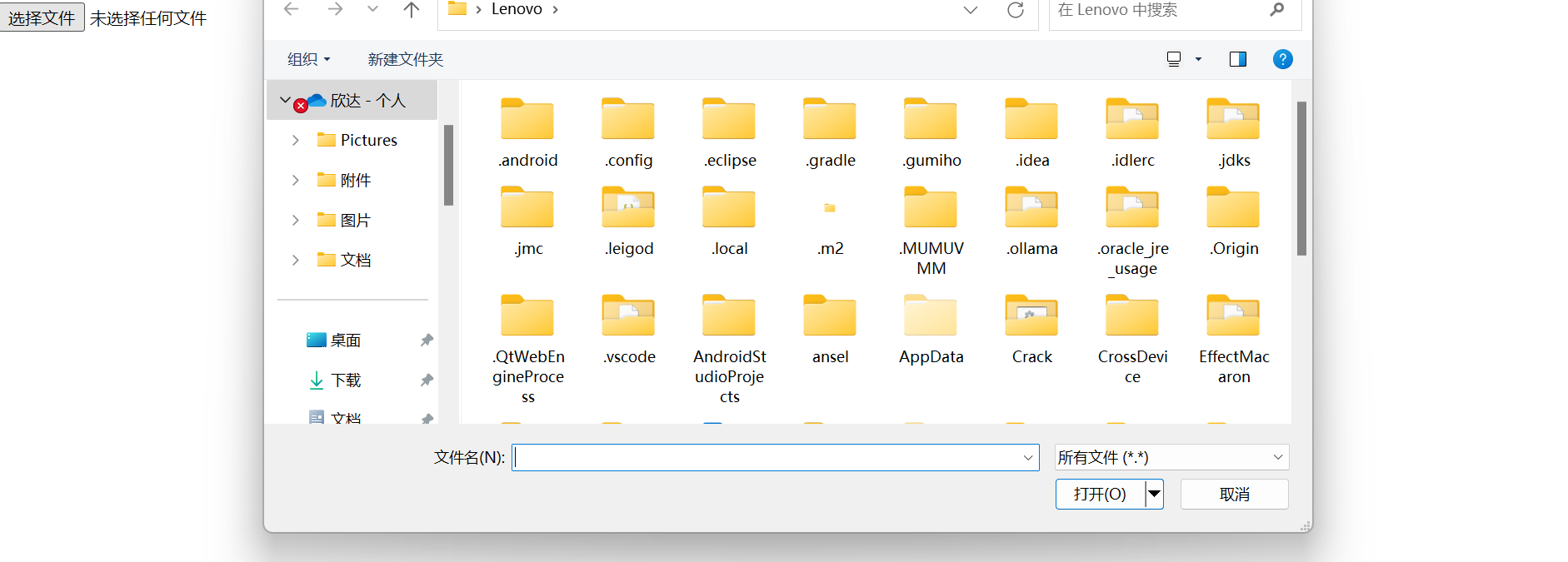Select 桌面 quick access item
Viewport: 1568px width, 562px height.
tap(333, 340)
